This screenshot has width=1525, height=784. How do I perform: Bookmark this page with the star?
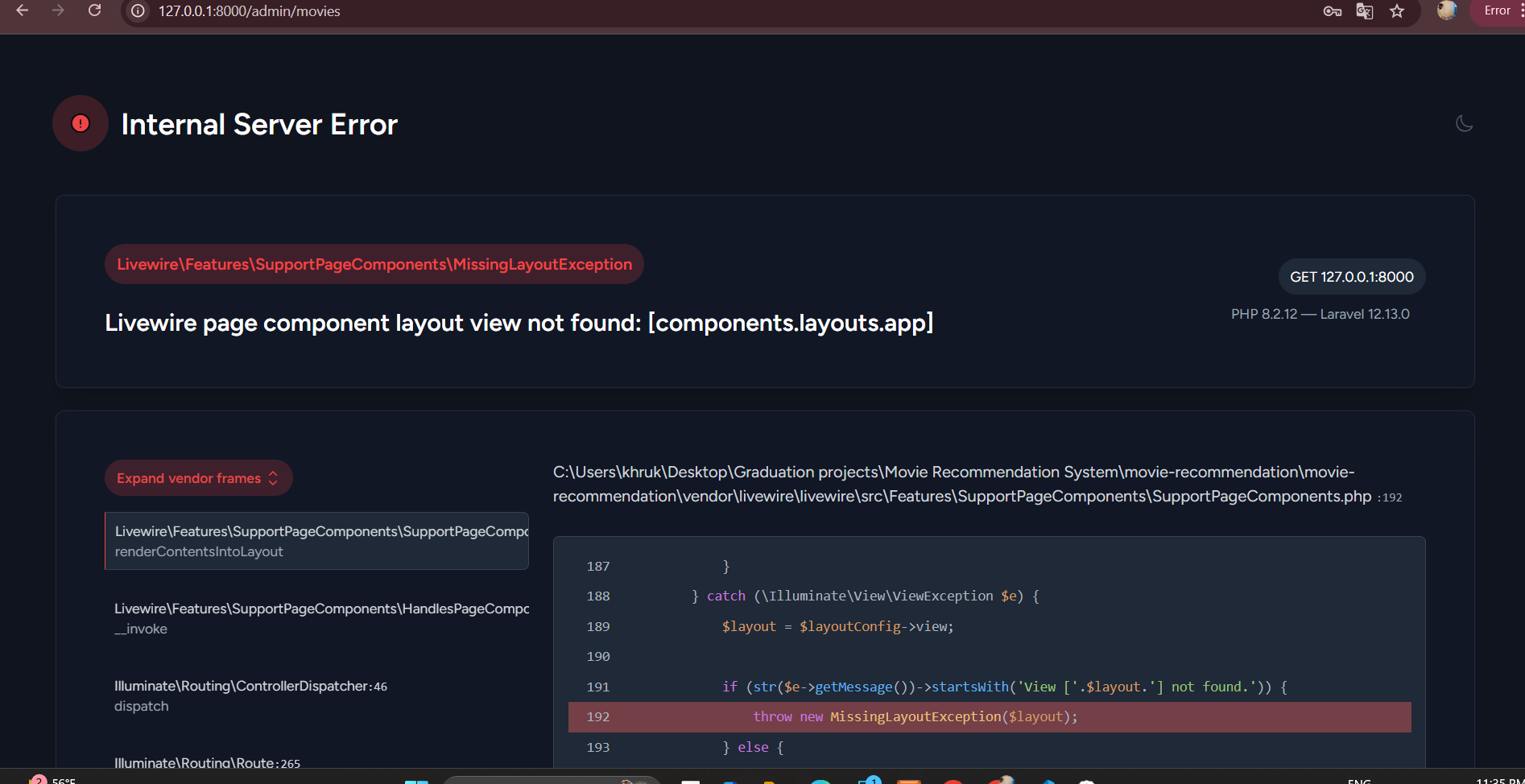point(1397,11)
